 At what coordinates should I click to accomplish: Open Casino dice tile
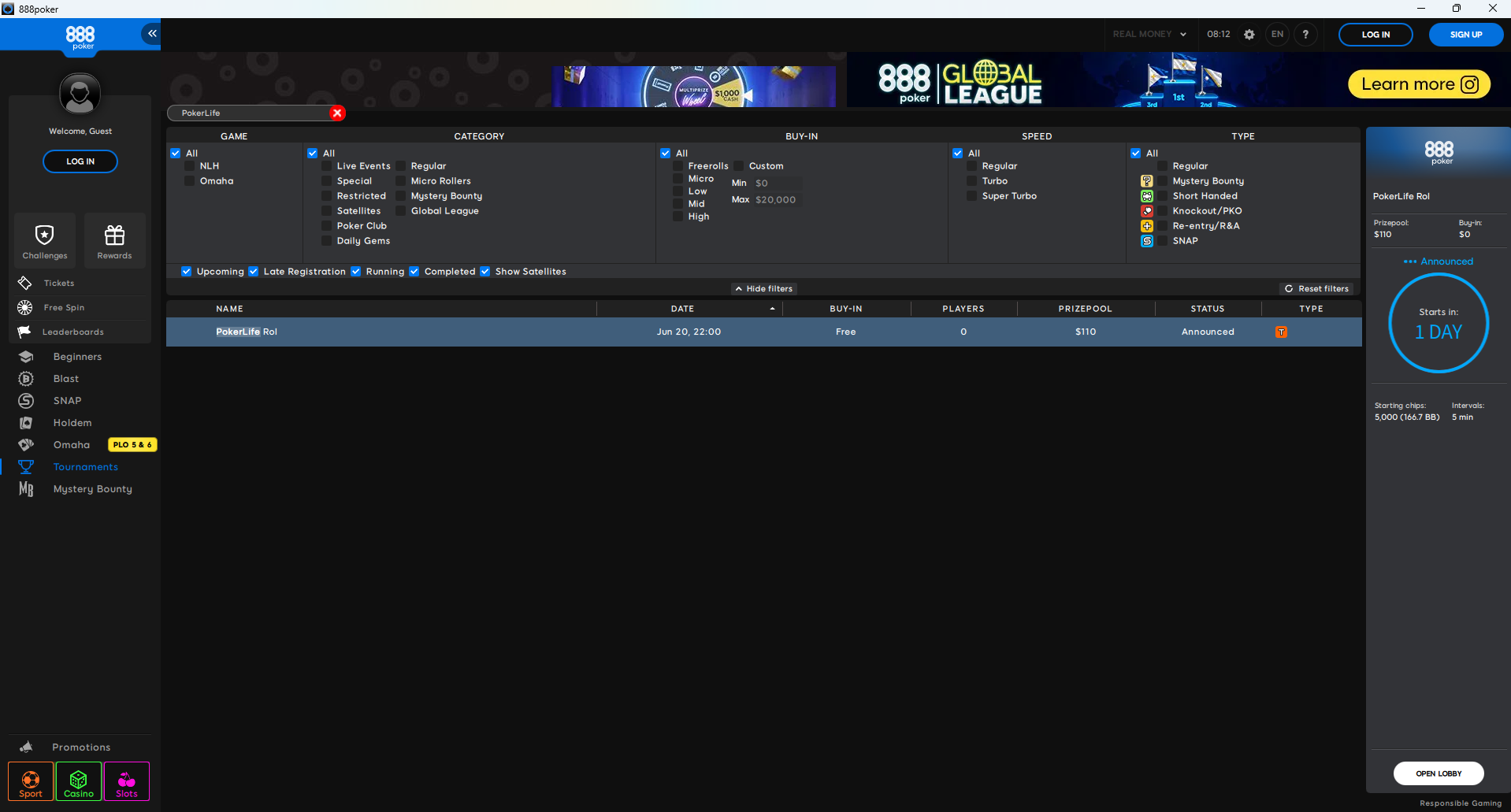click(x=79, y=781)
